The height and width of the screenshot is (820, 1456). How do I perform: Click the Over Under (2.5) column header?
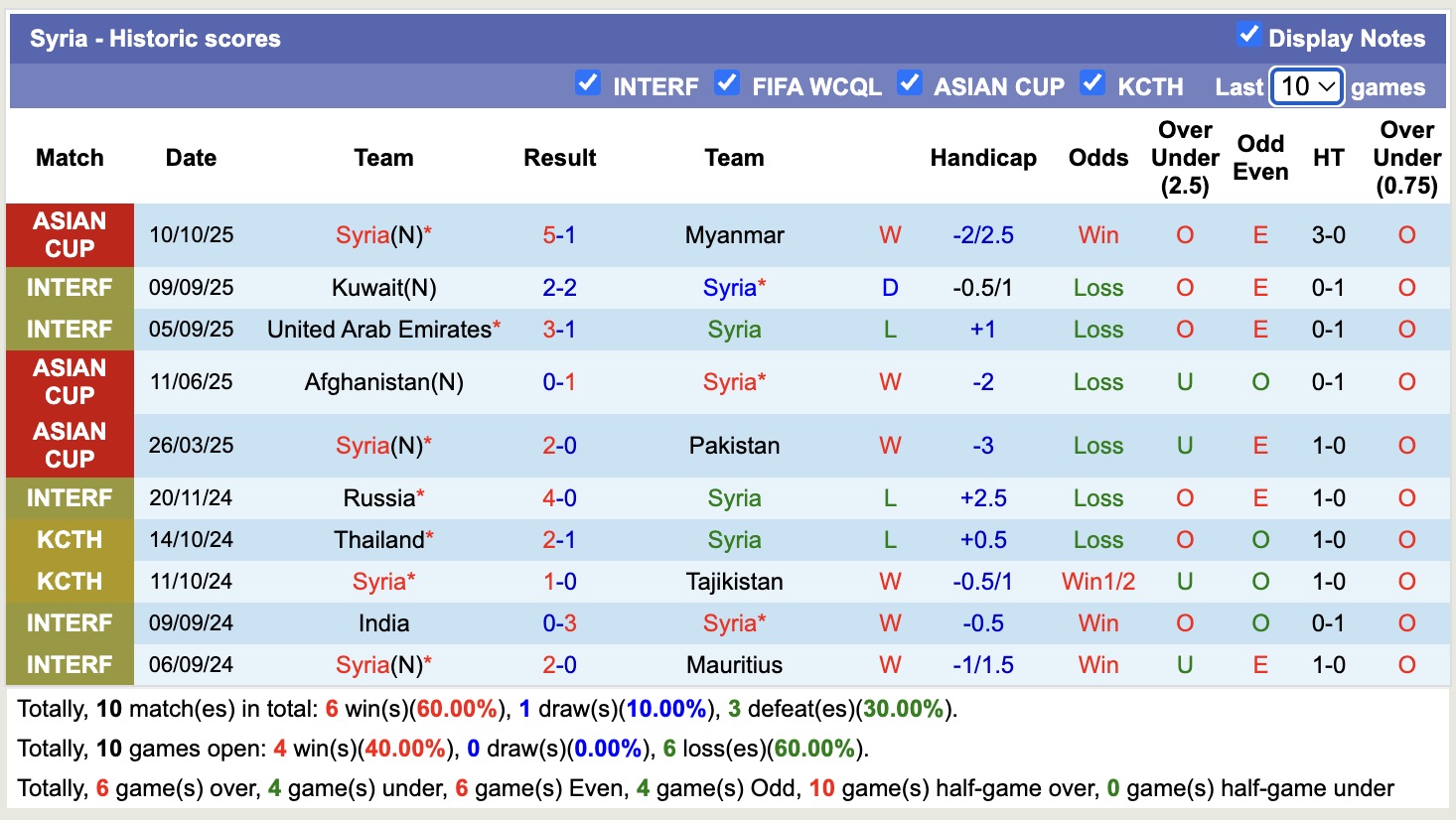pyautogui.click(x=1184, y=157)
